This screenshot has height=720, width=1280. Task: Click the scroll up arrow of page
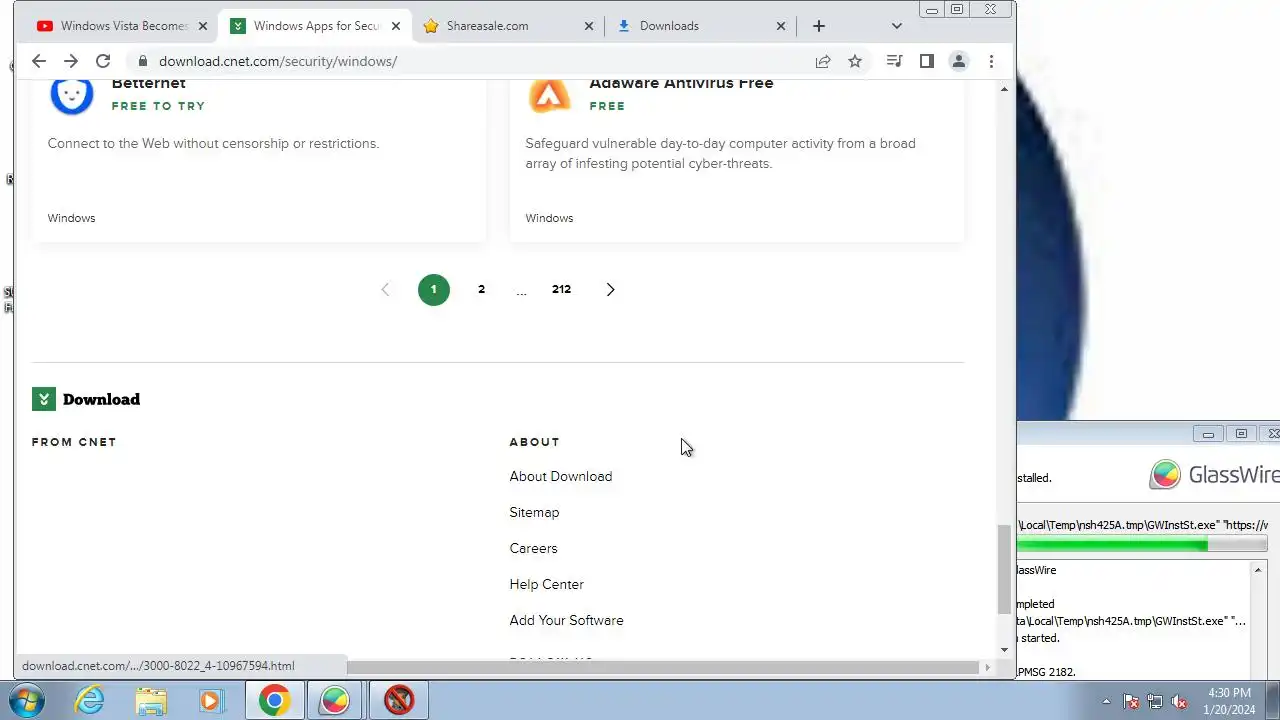tap(1004, 90)
